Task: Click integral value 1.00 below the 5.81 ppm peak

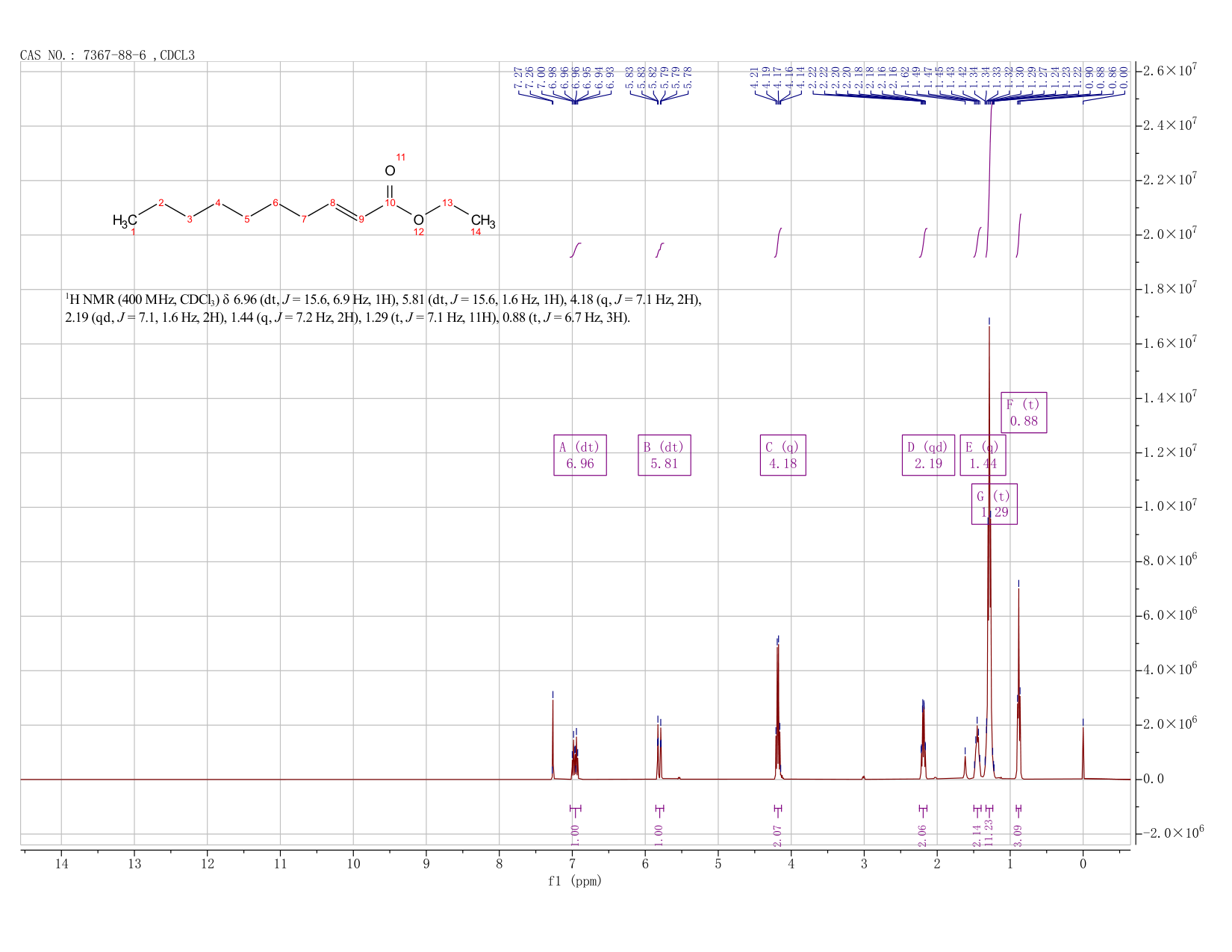Action: 659,834
